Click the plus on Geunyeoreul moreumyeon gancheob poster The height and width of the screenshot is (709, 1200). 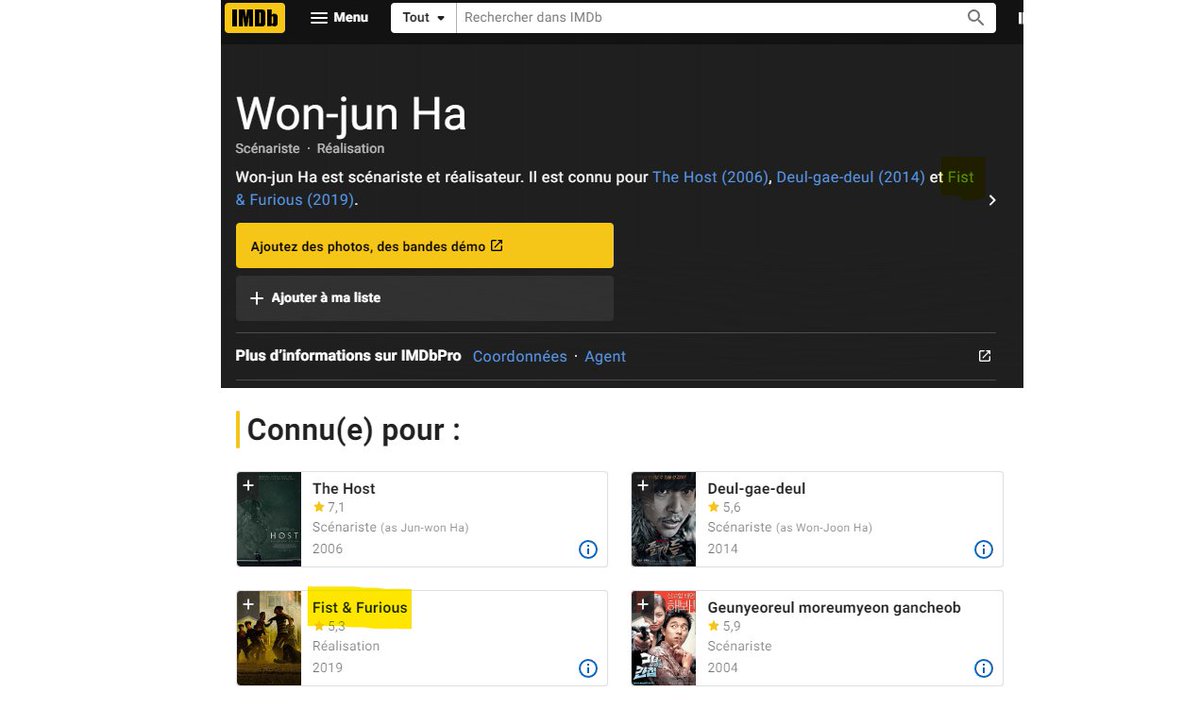pyautogui.click(x=644, y=604)
